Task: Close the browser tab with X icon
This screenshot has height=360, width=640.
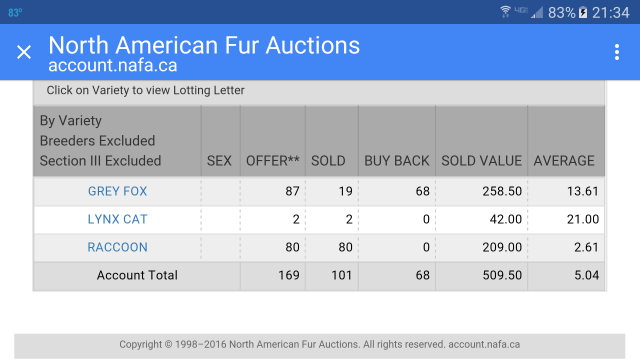Action: click(x=24, y=52)
